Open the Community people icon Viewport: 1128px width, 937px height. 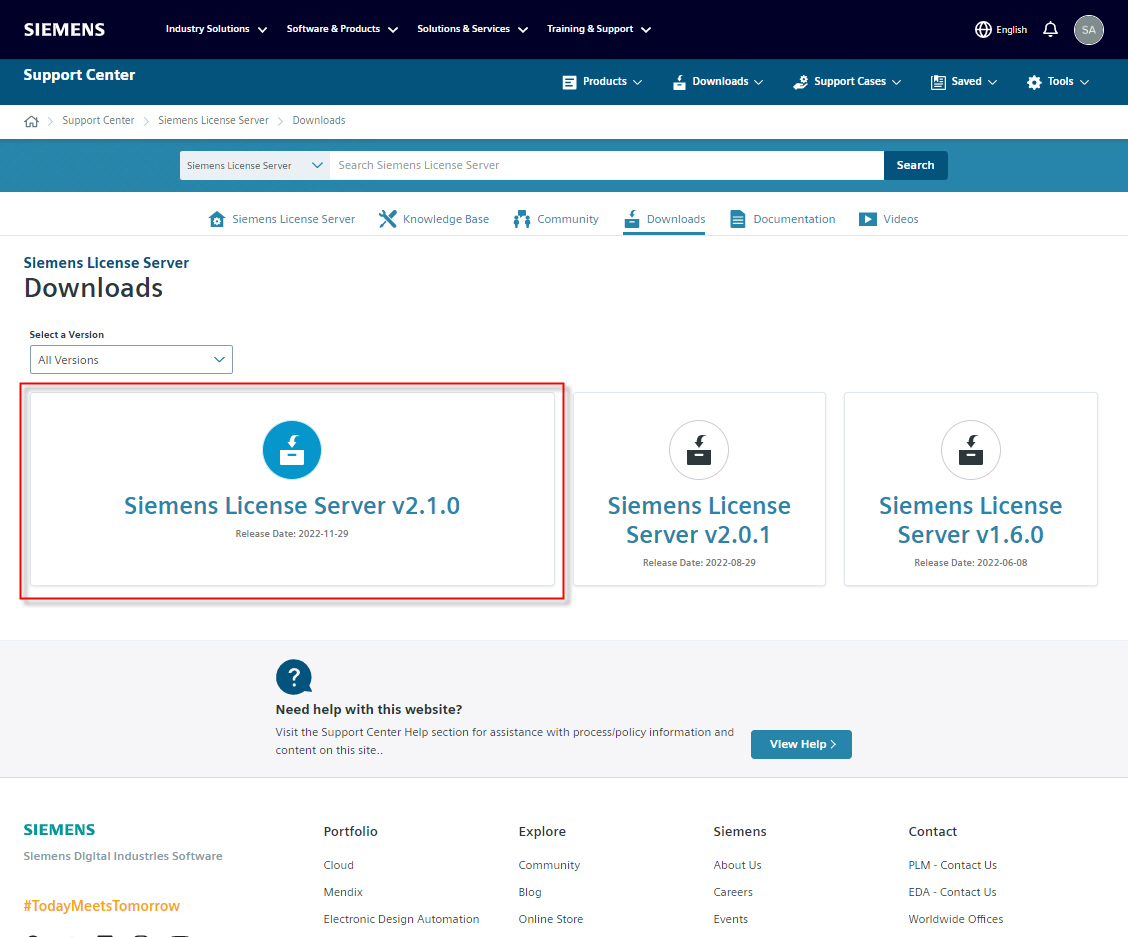(521, 218)
